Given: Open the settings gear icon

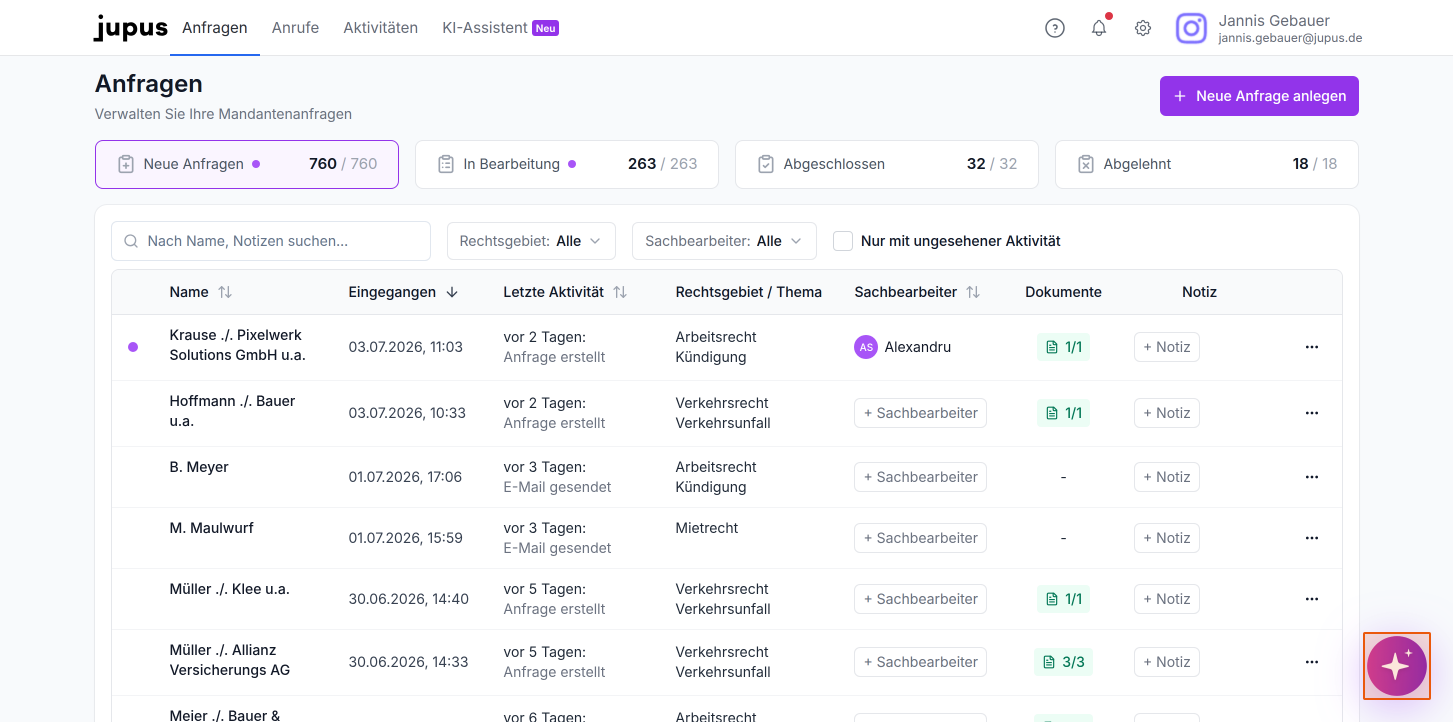Looking at the screenshot, I should [1143, 28].
